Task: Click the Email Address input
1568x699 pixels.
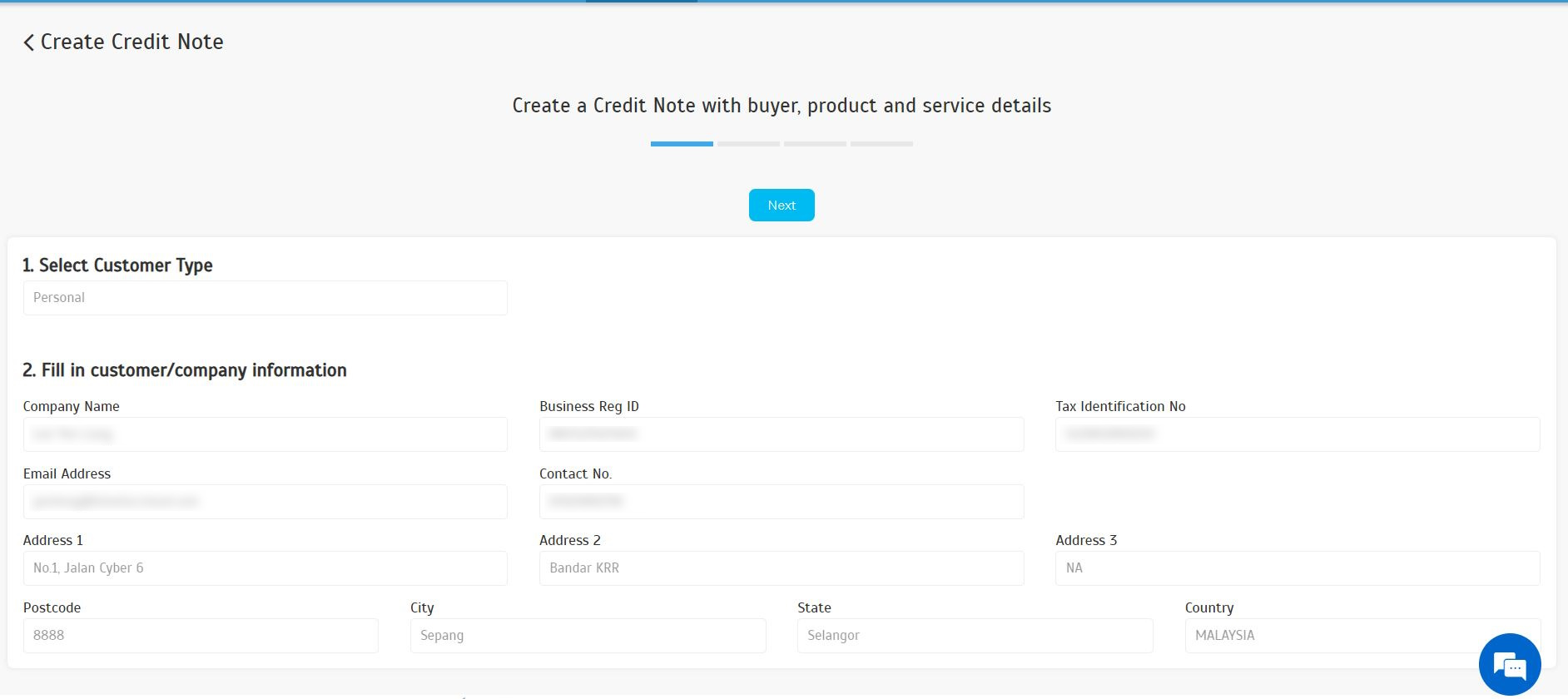Action: point(265,502)
